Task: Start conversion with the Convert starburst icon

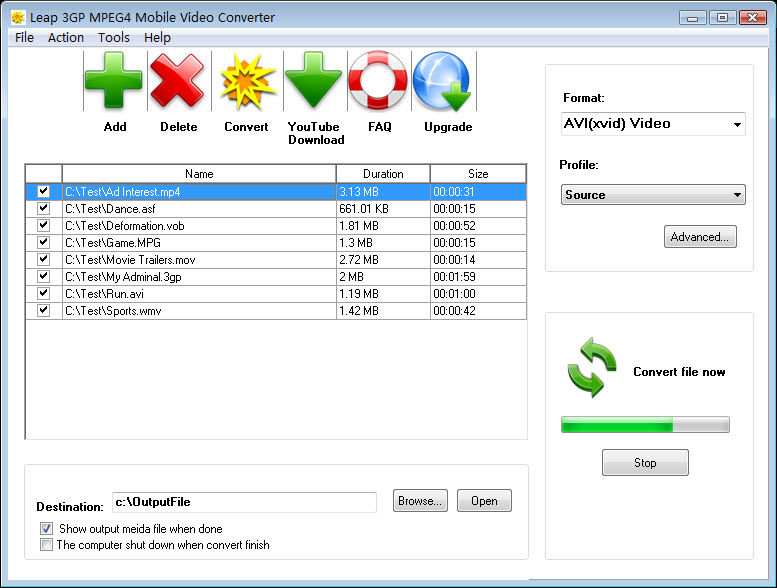Action: (x=246, y=81)
